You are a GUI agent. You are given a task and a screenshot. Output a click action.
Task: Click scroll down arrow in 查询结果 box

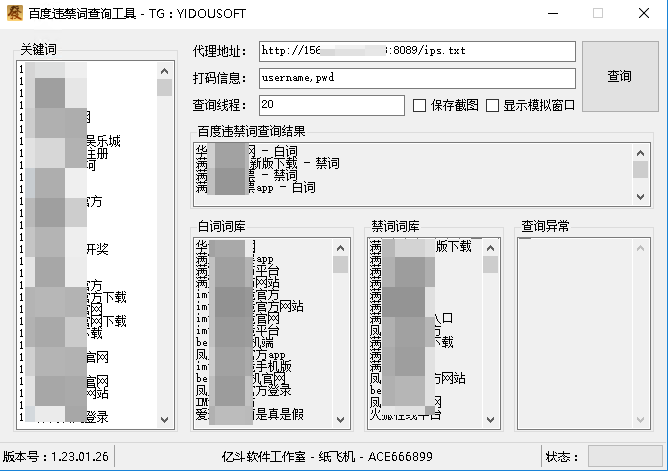tap(640, 197)
